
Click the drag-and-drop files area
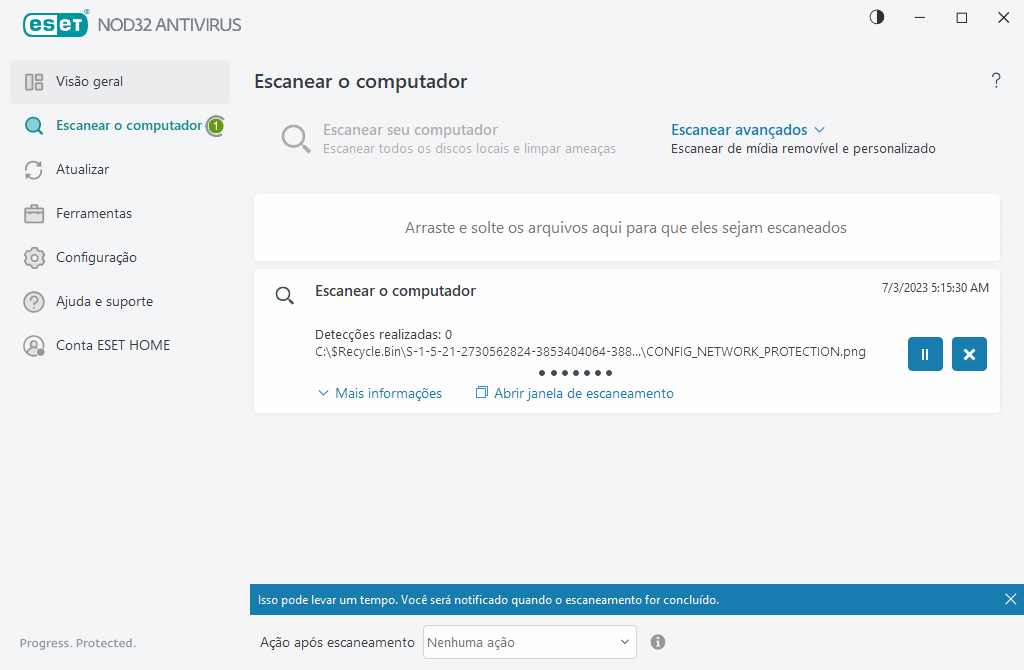click(x=626, y=228)
